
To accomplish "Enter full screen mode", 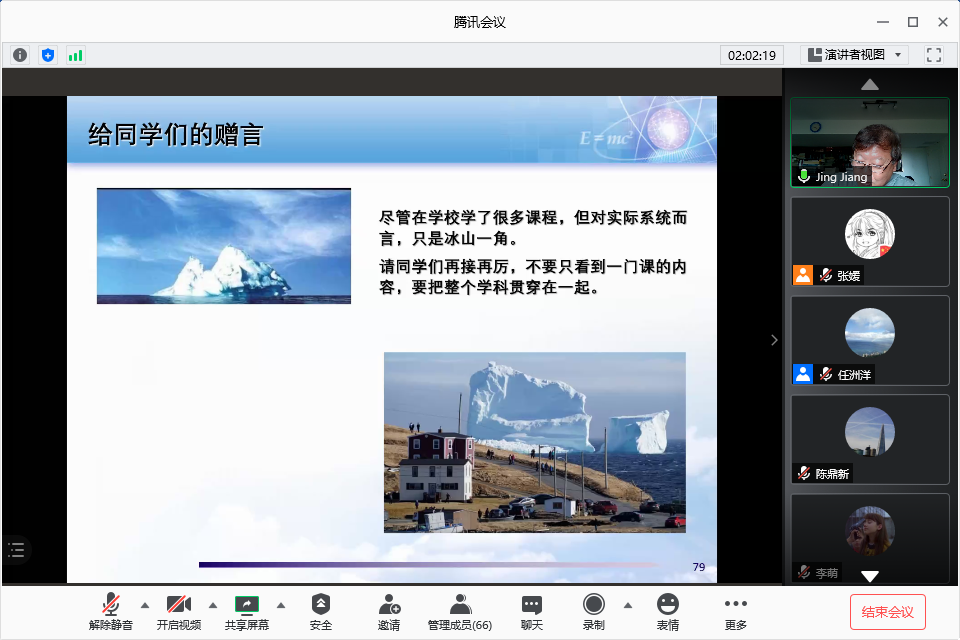I will click(x=934, y=55).
